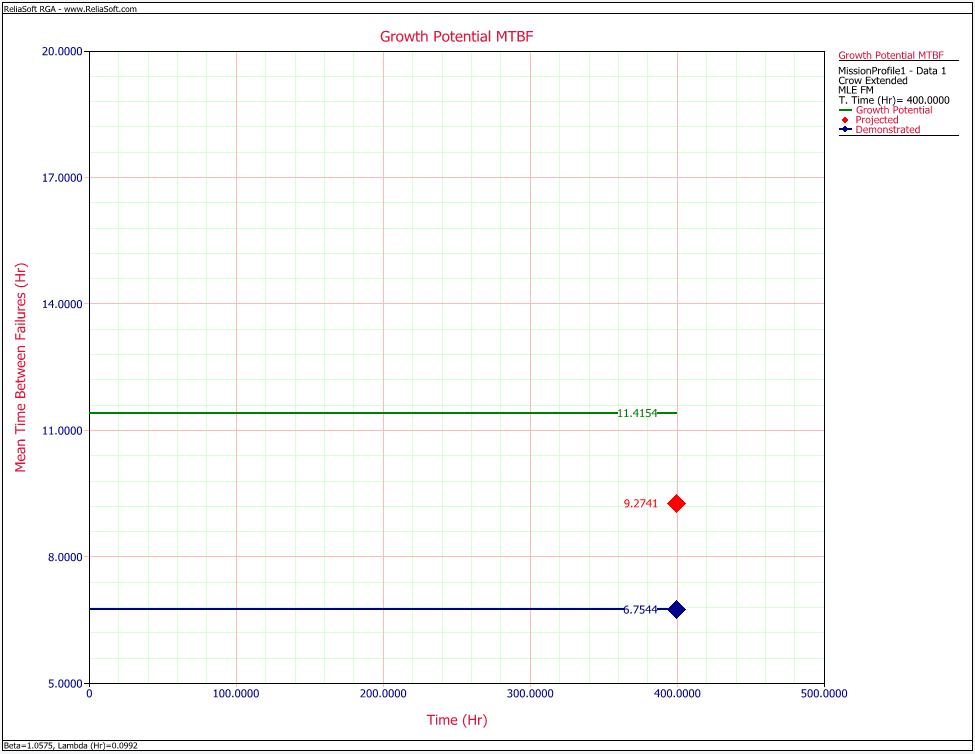Click the chart title Growth Potential MTBF

coord(456,37)
